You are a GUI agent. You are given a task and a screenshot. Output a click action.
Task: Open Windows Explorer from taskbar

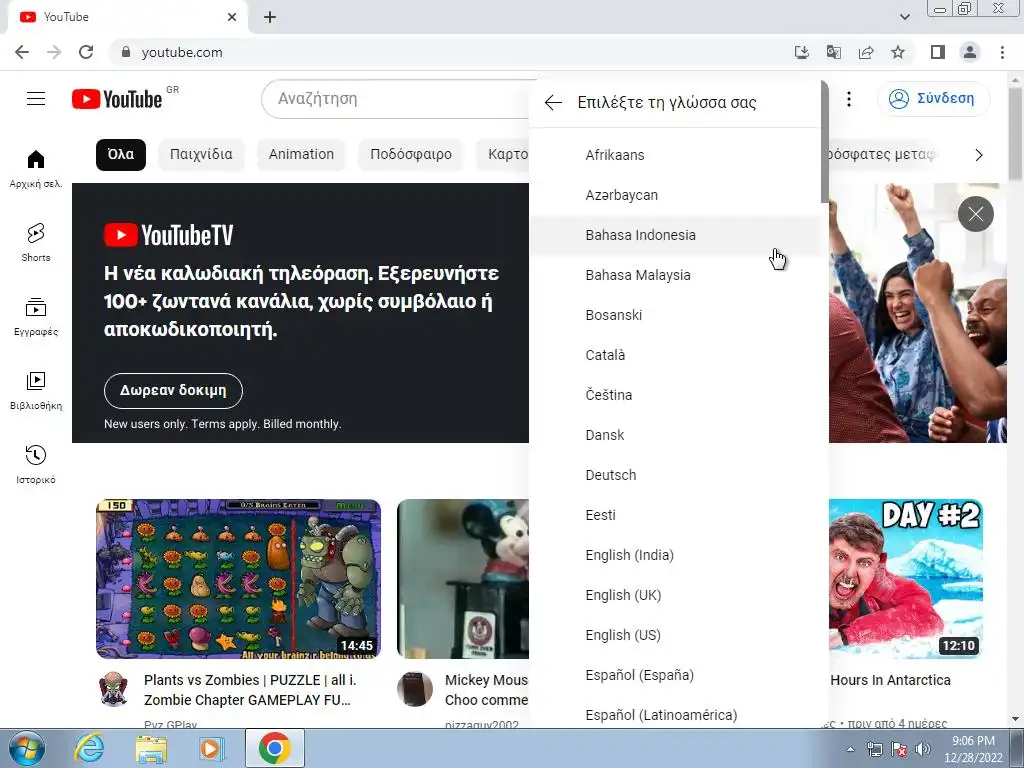(151, 748)
